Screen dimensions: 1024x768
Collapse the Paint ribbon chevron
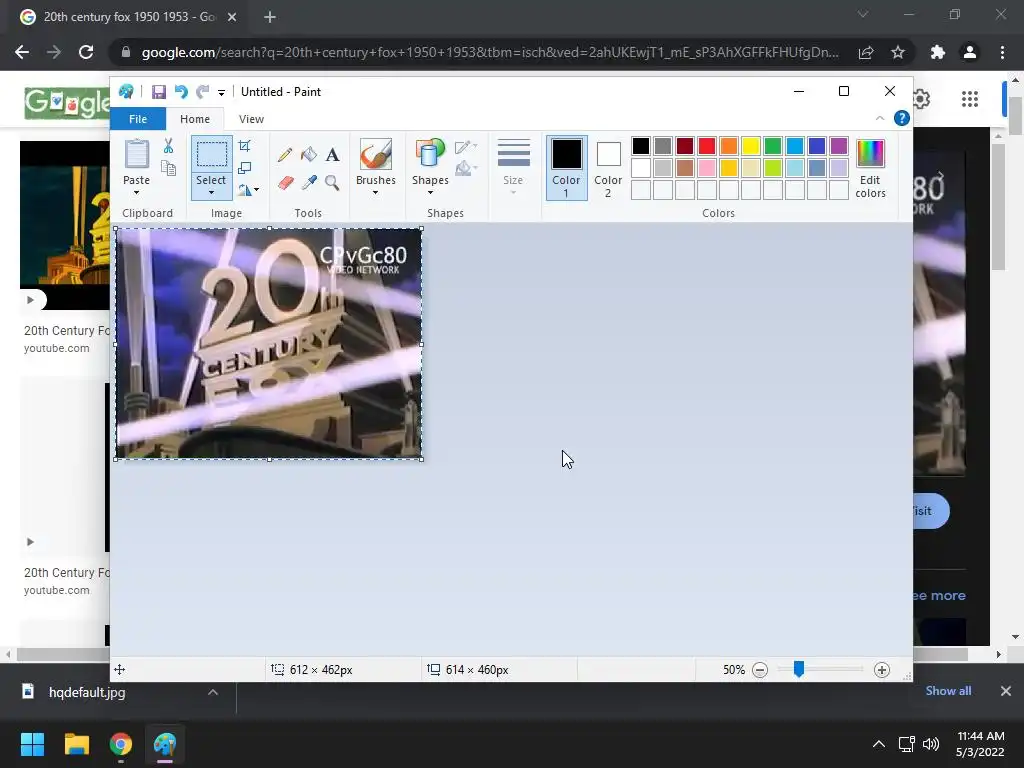point(880,118)
